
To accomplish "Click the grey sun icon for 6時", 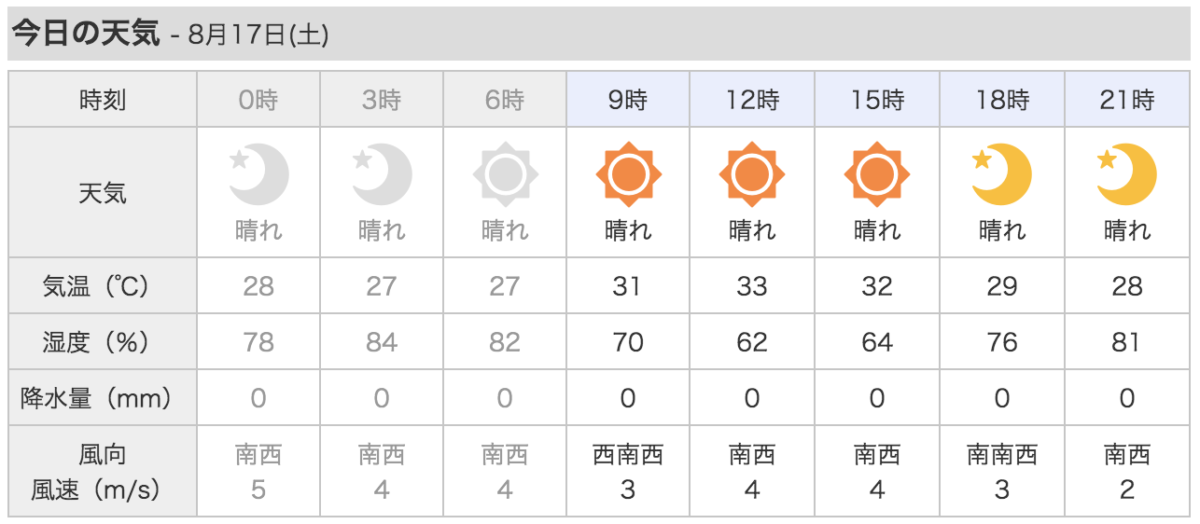I will point(505,175).
